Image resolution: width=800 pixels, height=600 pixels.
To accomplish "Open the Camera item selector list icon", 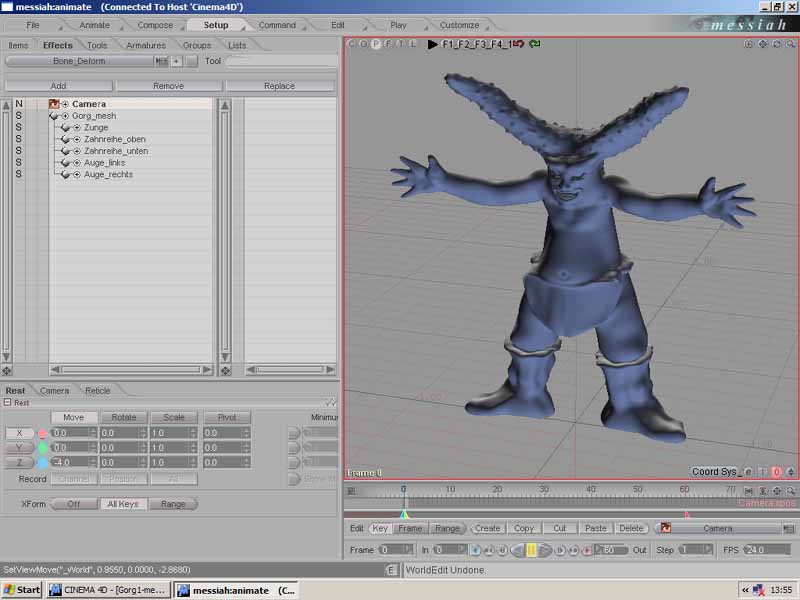I will point(788,529).
